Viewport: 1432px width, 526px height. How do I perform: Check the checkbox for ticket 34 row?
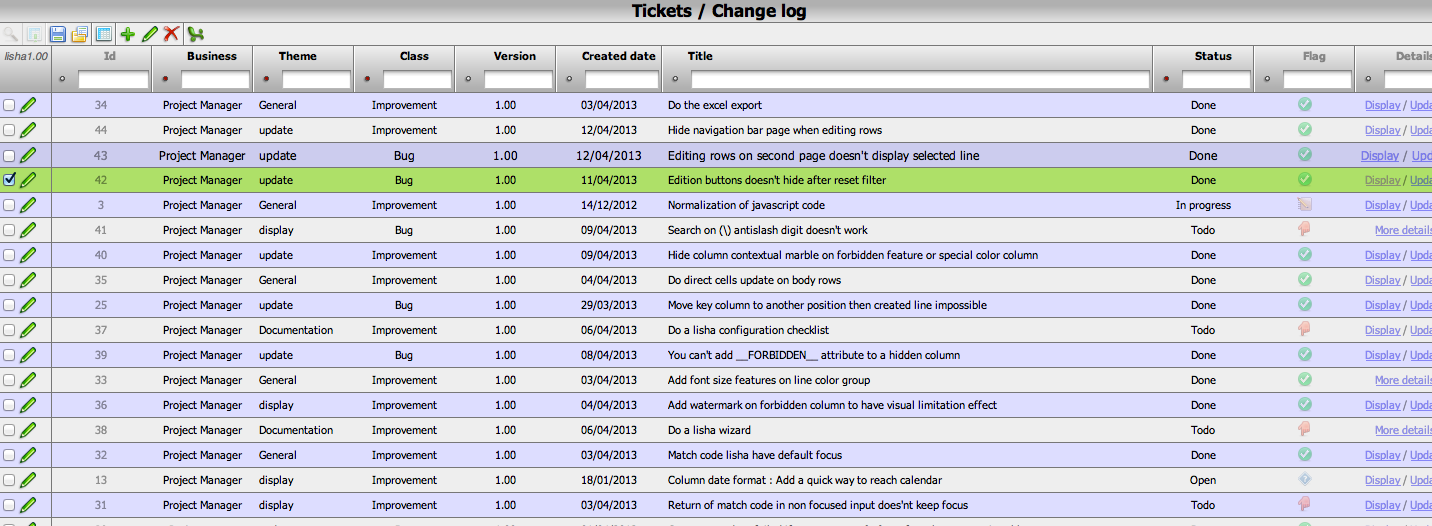point(9,105)
